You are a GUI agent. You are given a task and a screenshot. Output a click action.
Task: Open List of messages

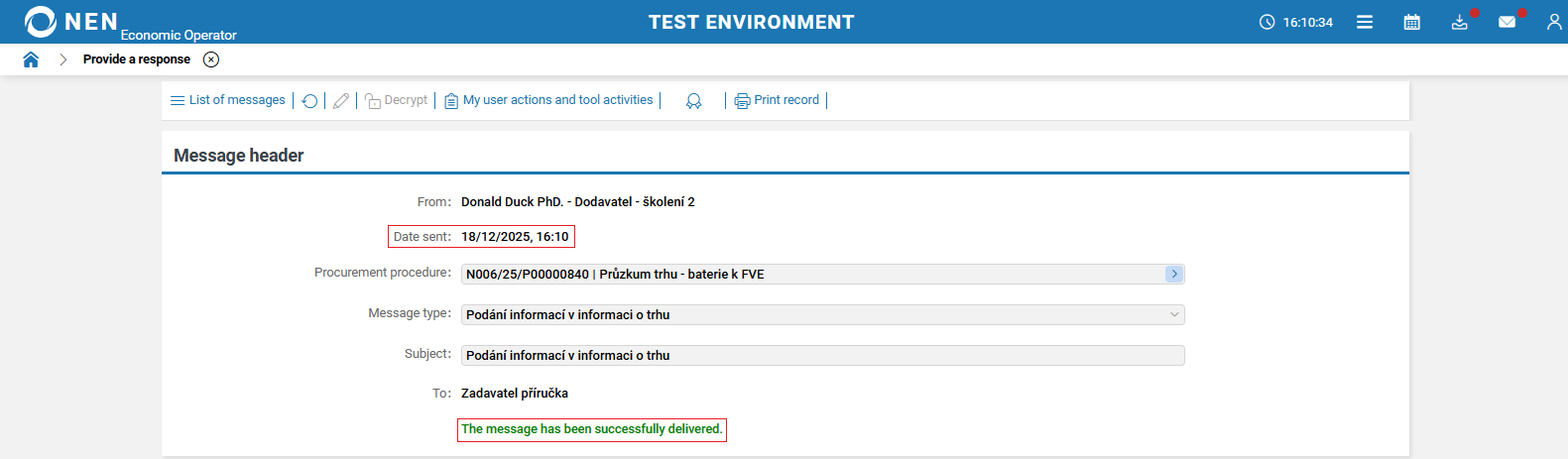tap(228, 100)
